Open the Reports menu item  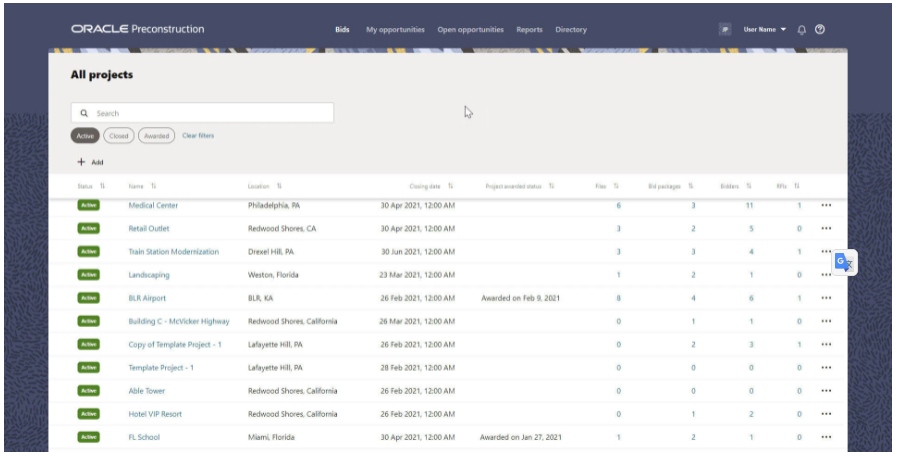[x=529, y=30]
